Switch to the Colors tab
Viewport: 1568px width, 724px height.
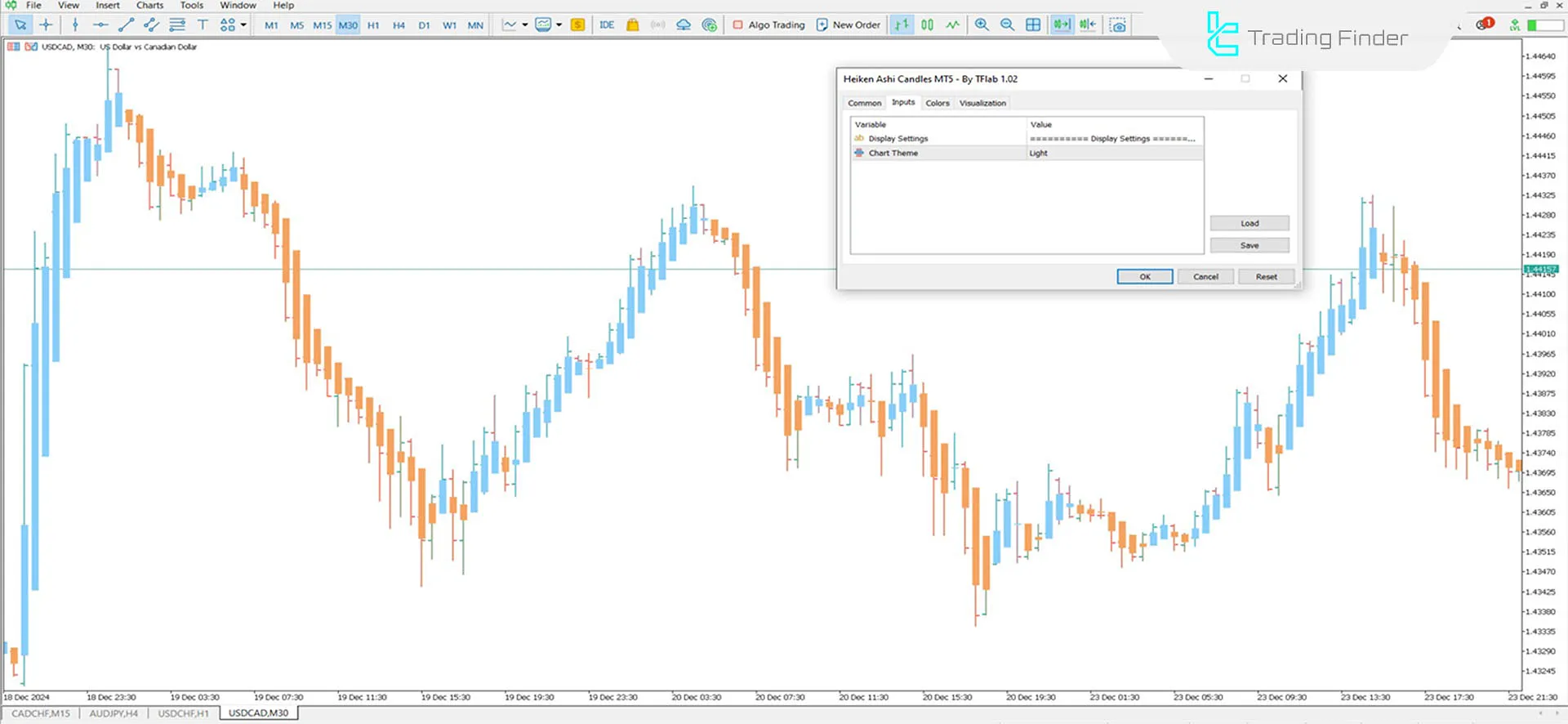point(937,103)
